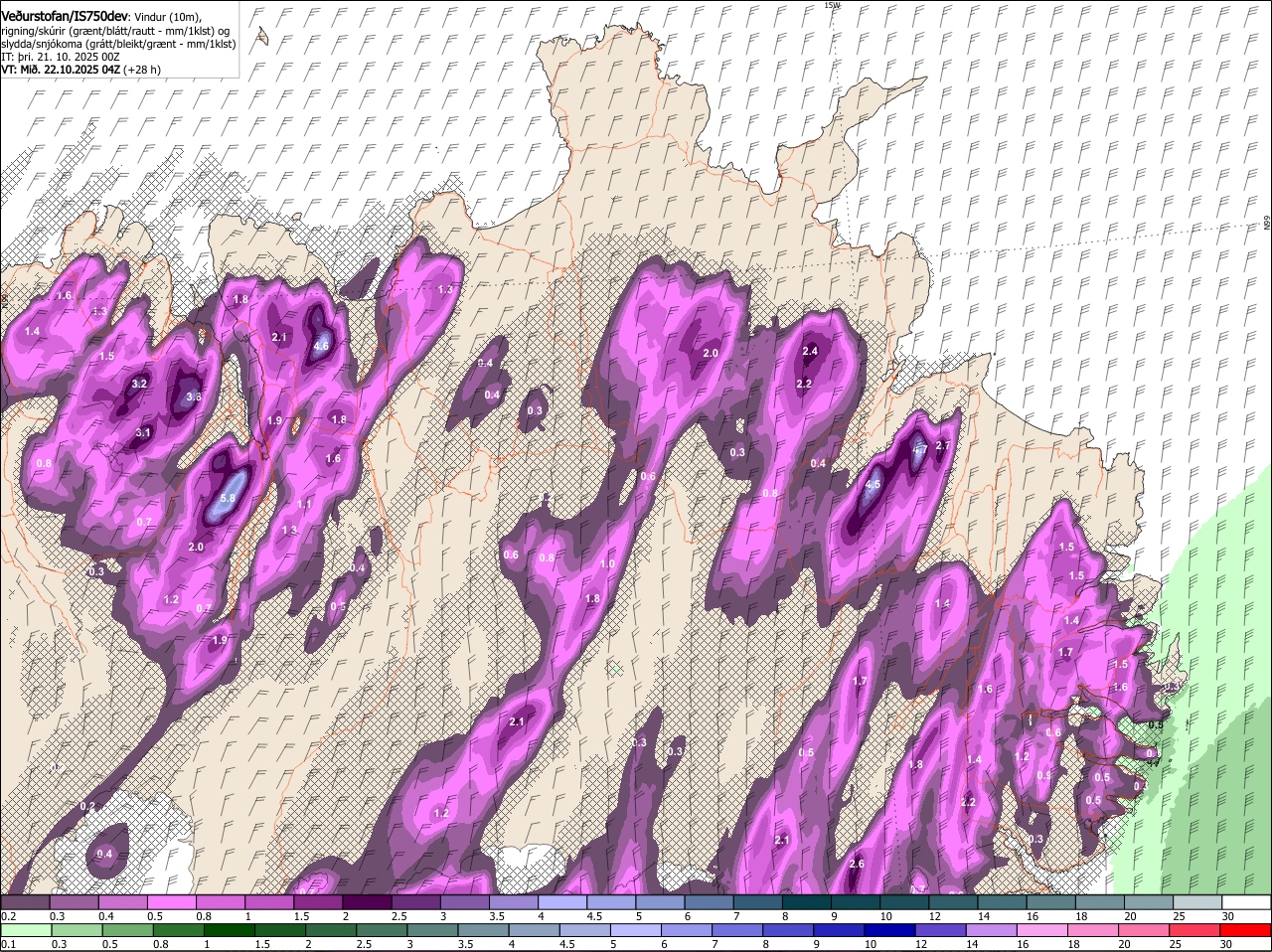Click the darkest purple swatch between 2 and 2.5
The image size is (1272, 952).
coord(366,902)
